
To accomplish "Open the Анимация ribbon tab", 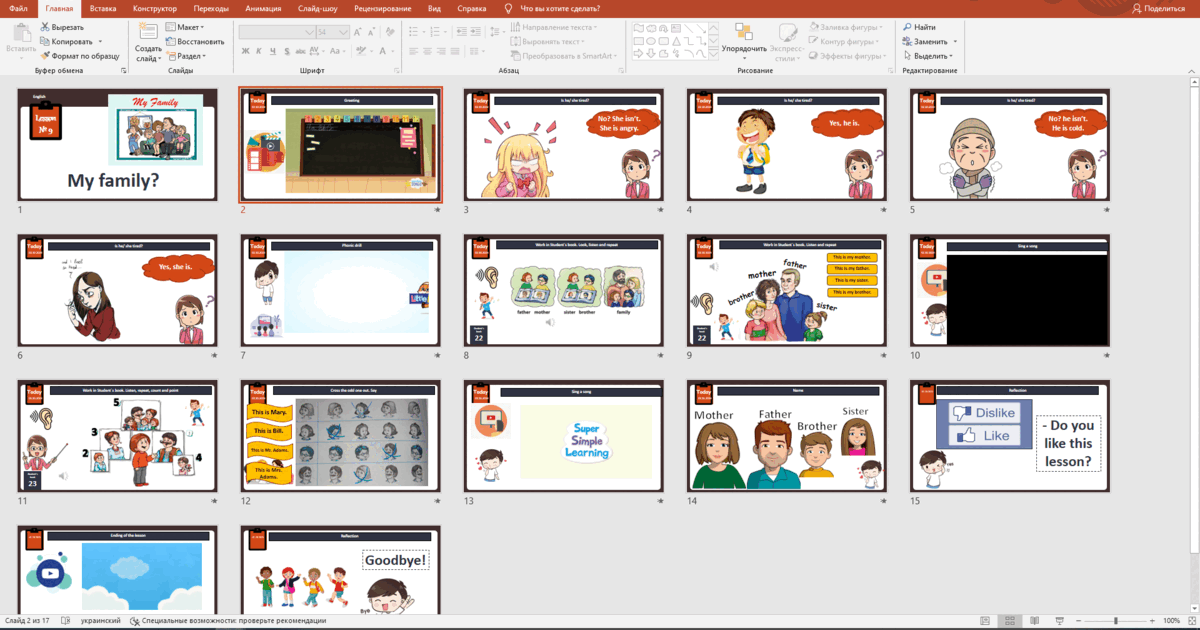I will pyautogui.click(x=262, y=8).
